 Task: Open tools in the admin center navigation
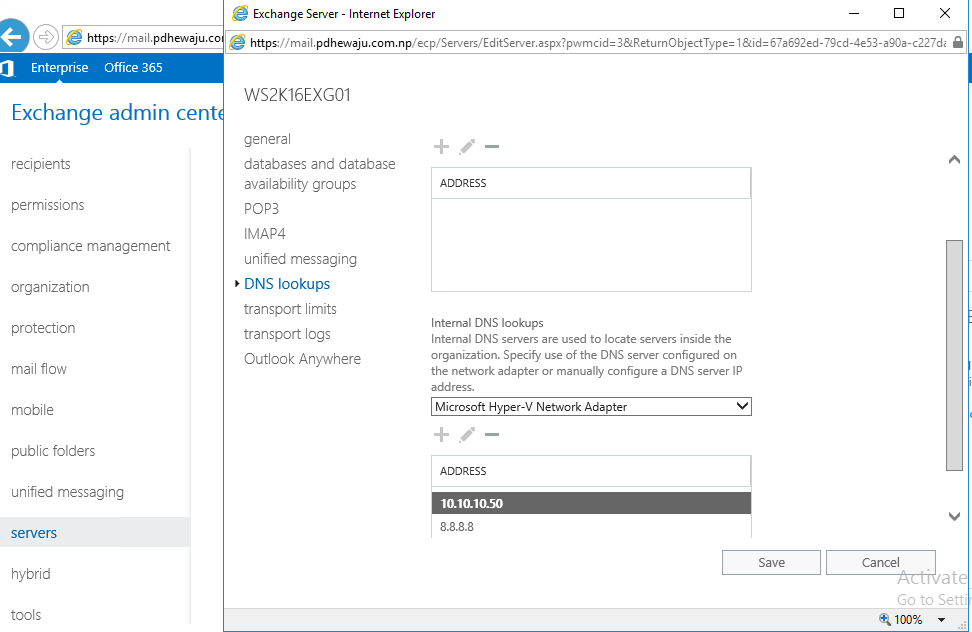[x=26, y=615]
